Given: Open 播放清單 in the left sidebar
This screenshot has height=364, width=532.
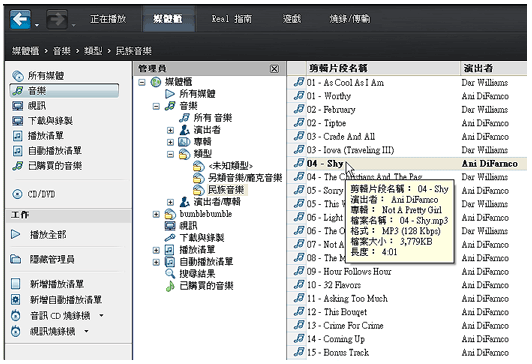Looking at the screenshot, I should [45, 136].
